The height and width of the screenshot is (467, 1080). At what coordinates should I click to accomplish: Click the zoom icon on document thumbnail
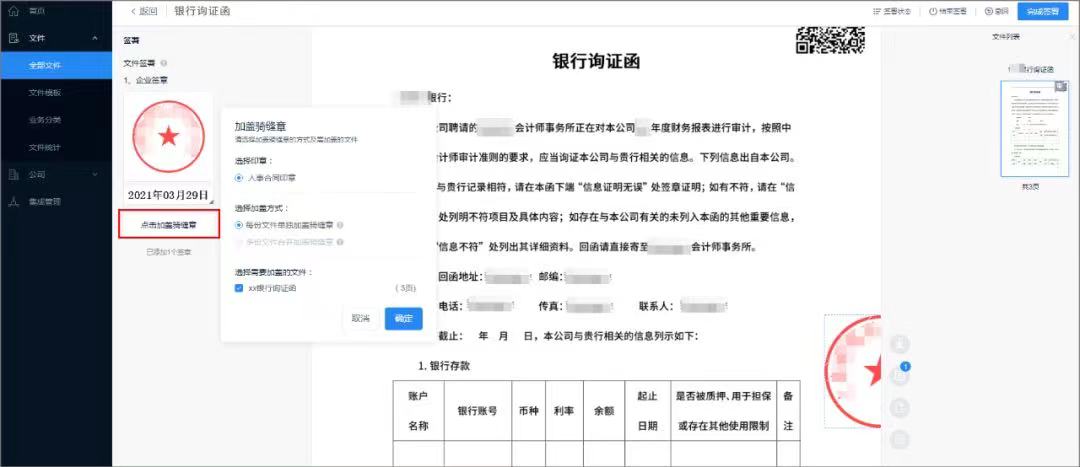[1061, 87]
